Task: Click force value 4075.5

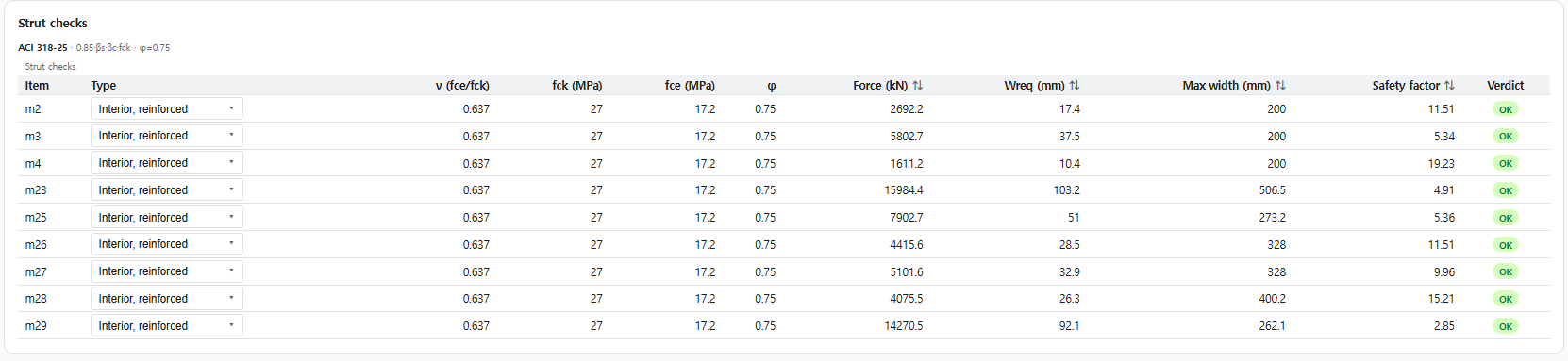Action: pyautogui.click(x=907, y=299)
